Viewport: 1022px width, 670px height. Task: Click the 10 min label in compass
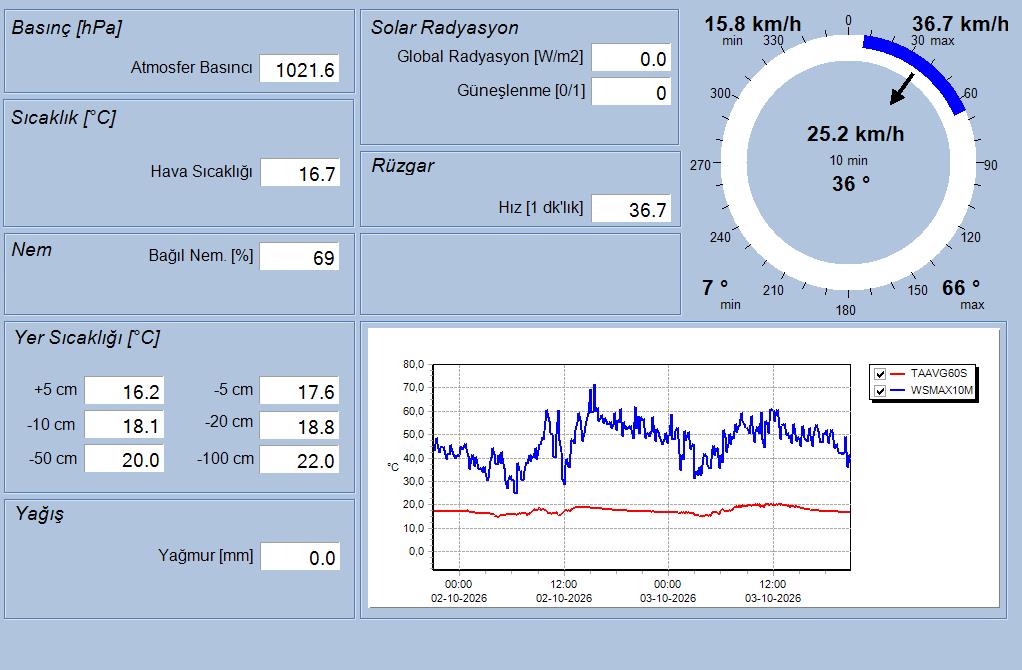click(x=849, y=160)
